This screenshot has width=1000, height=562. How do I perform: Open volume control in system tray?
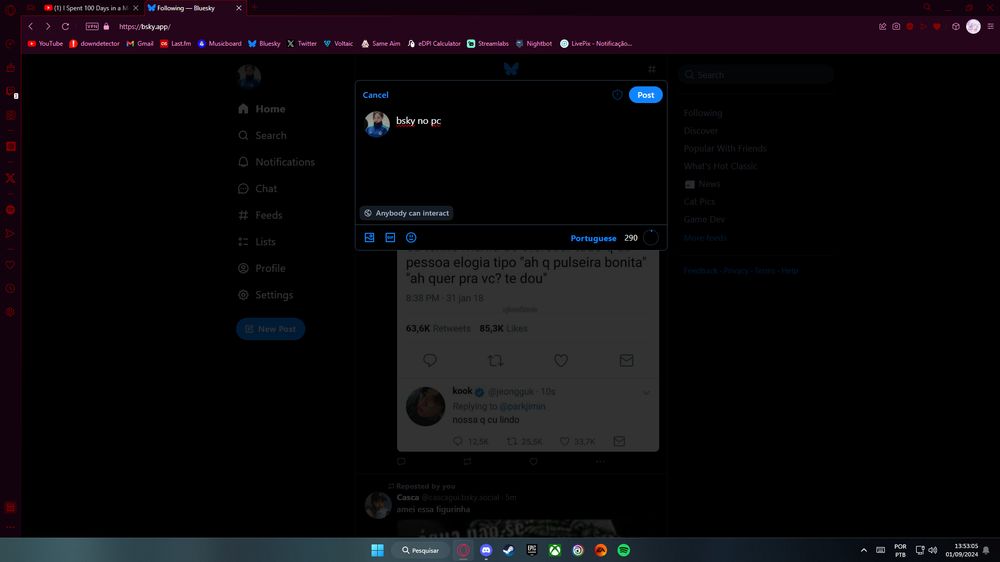pos(933,550)
